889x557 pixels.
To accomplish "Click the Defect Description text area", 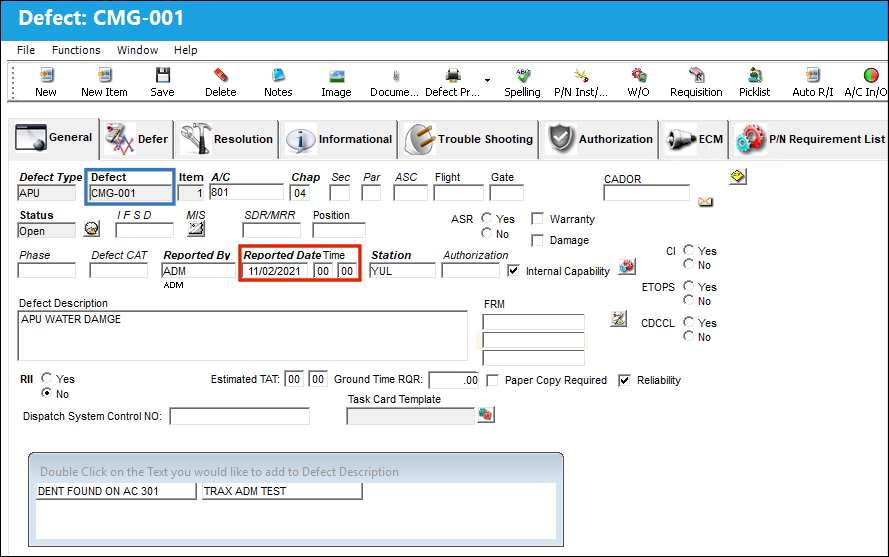I will tap(243, 335).
